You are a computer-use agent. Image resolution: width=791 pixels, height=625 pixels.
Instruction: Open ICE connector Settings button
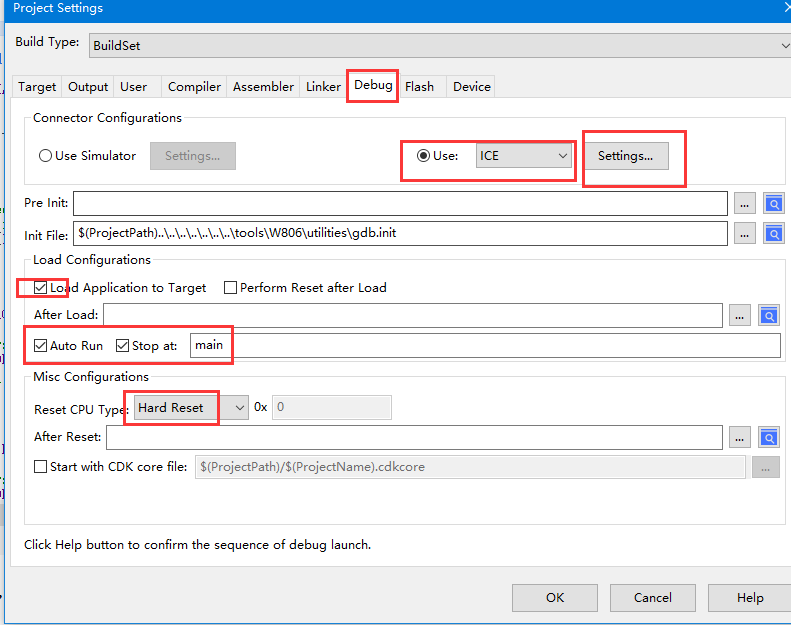(626, 156)
